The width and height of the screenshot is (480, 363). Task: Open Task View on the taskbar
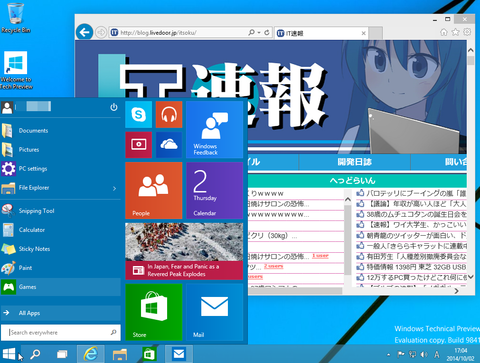point(62,354)
